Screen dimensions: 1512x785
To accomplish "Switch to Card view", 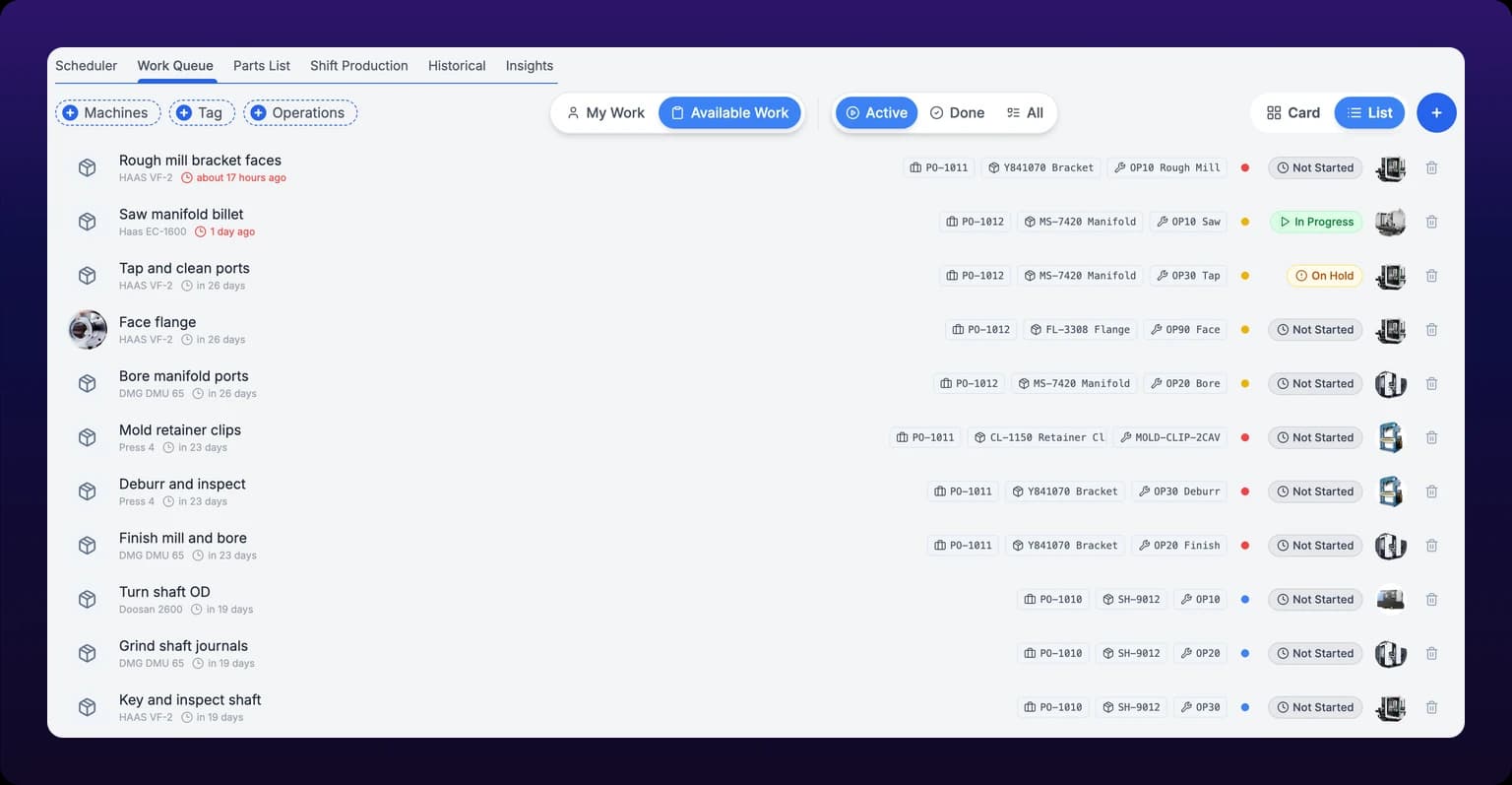I will pos(1293,113).
